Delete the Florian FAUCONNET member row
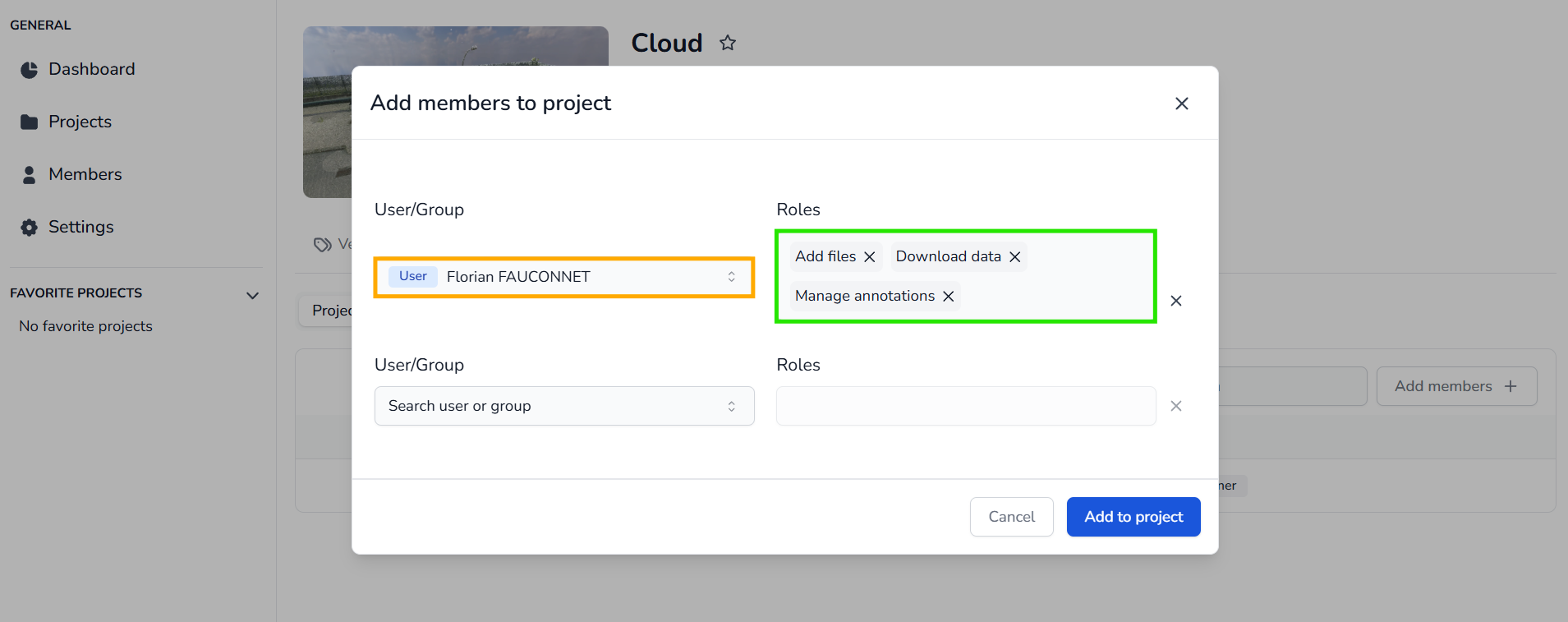Viewport: 1568px width, 622px height. point(1175,301)
